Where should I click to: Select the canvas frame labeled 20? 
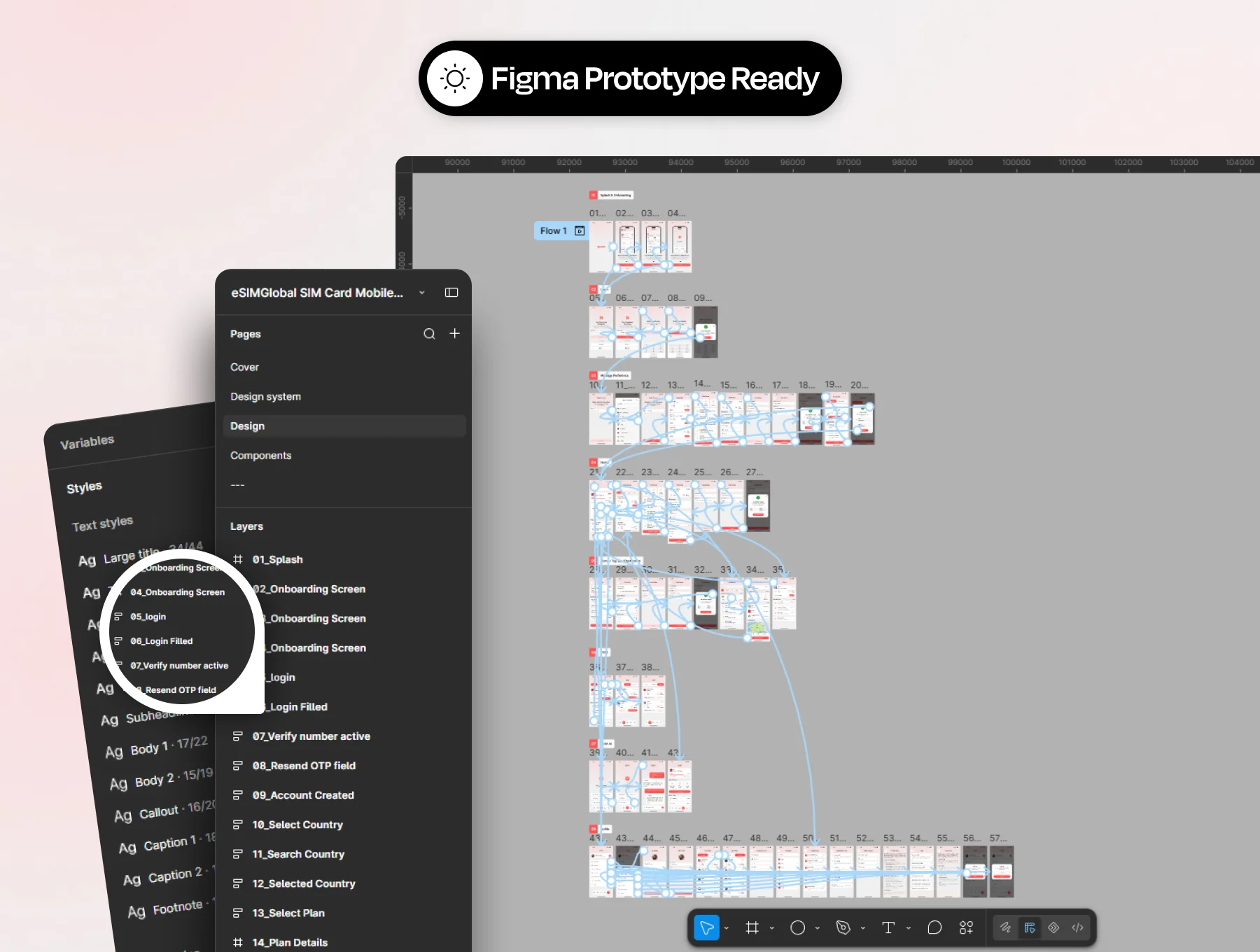[862, 419]
